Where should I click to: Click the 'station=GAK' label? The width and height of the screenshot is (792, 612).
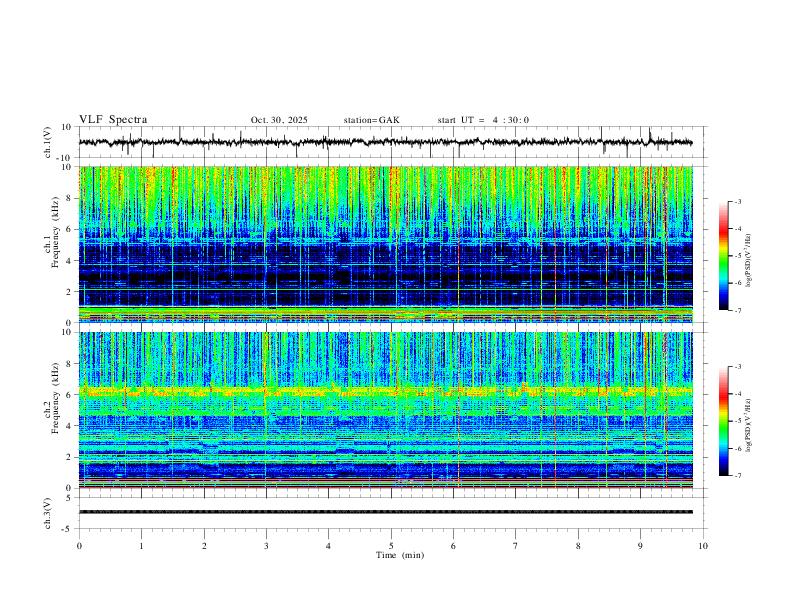[x=371, y=120]
